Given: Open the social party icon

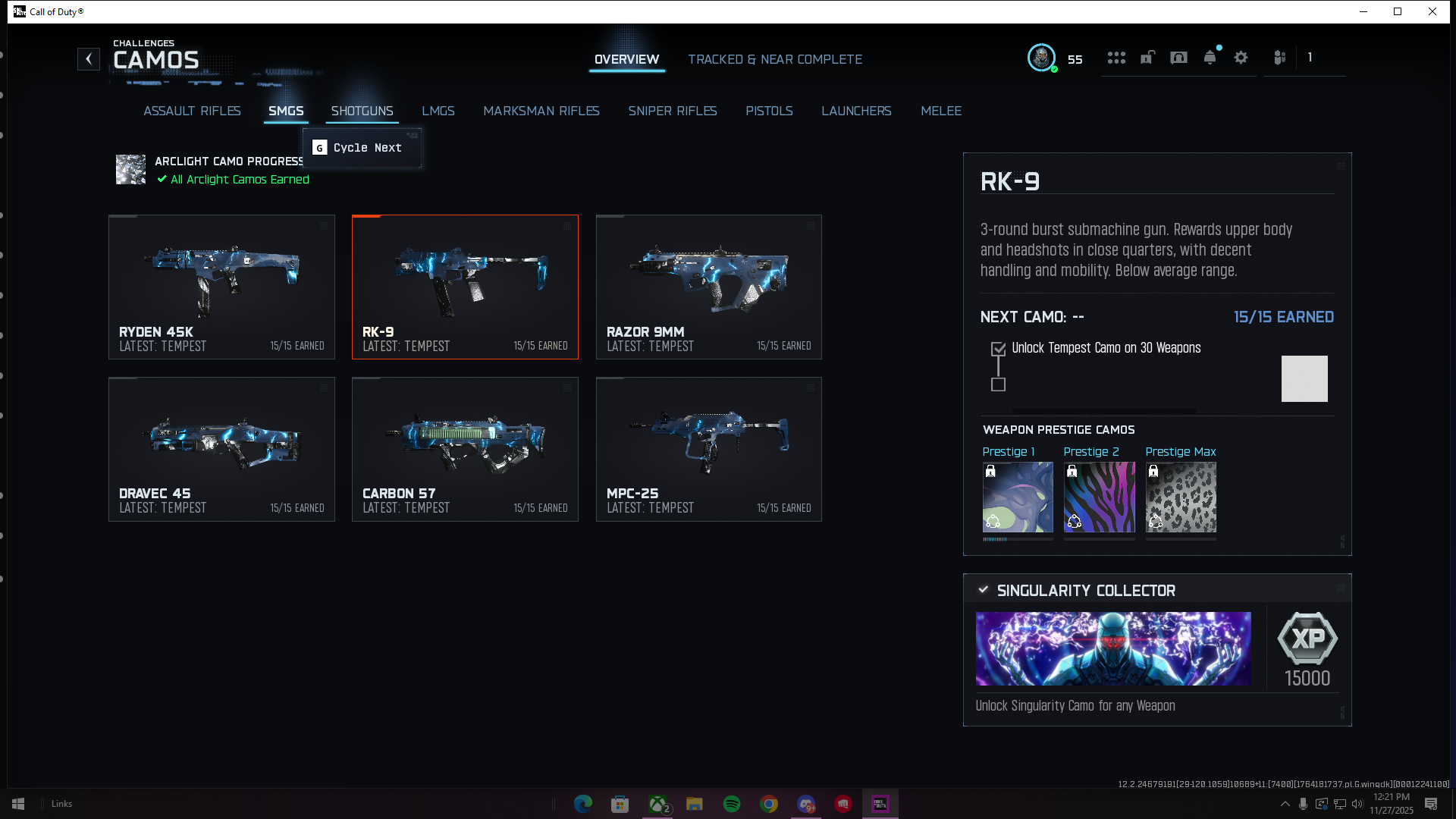Looking at the screenshot, I should [1280, 58].
